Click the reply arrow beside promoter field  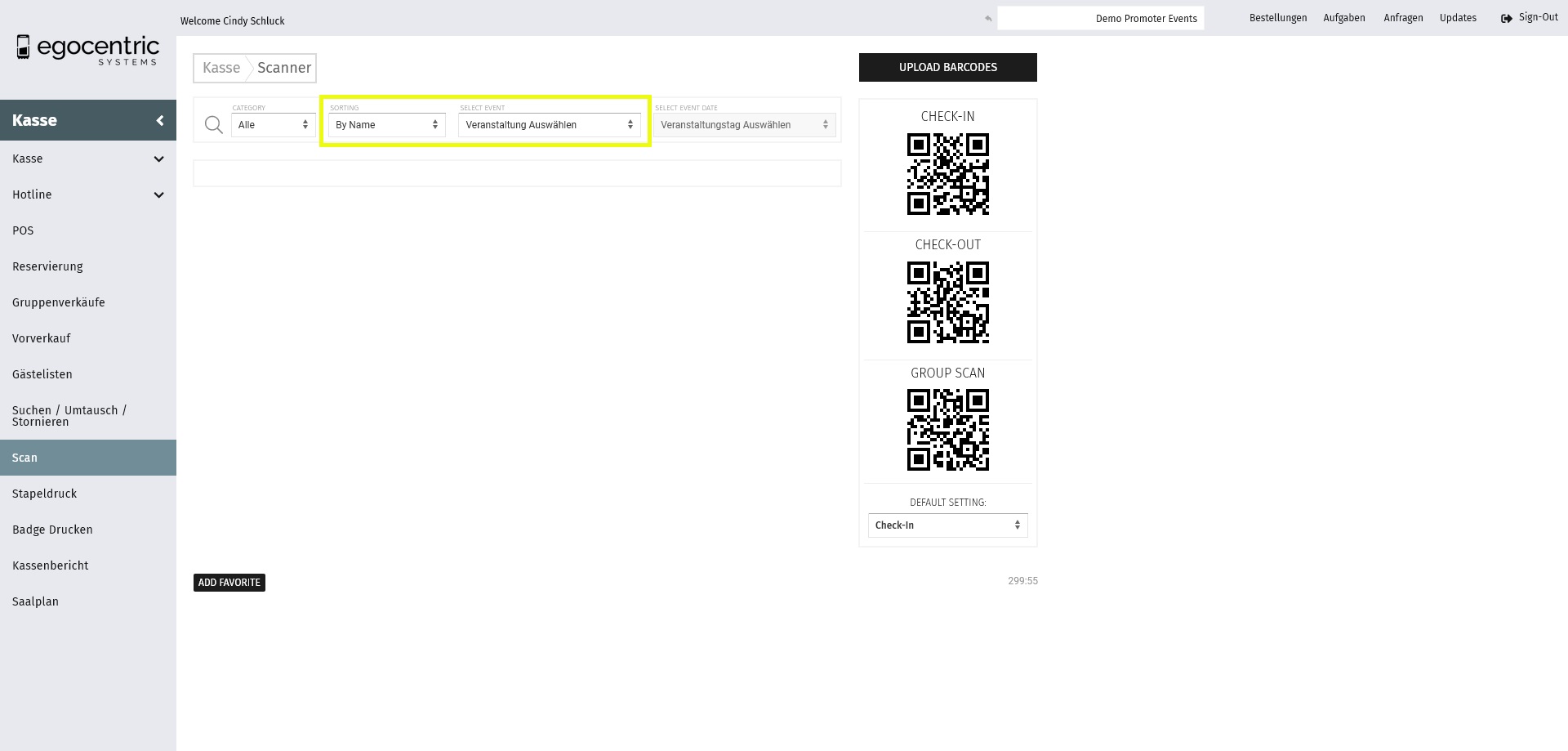tap(988, 18)
